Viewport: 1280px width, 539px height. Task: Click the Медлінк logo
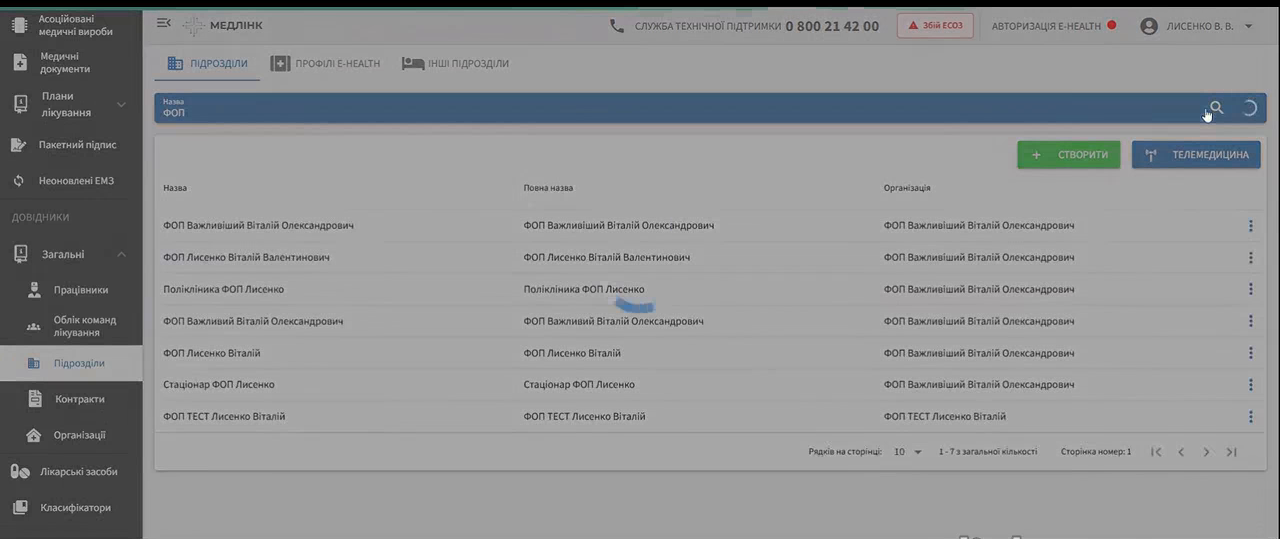pyautogui.click(x=223, y=25)
